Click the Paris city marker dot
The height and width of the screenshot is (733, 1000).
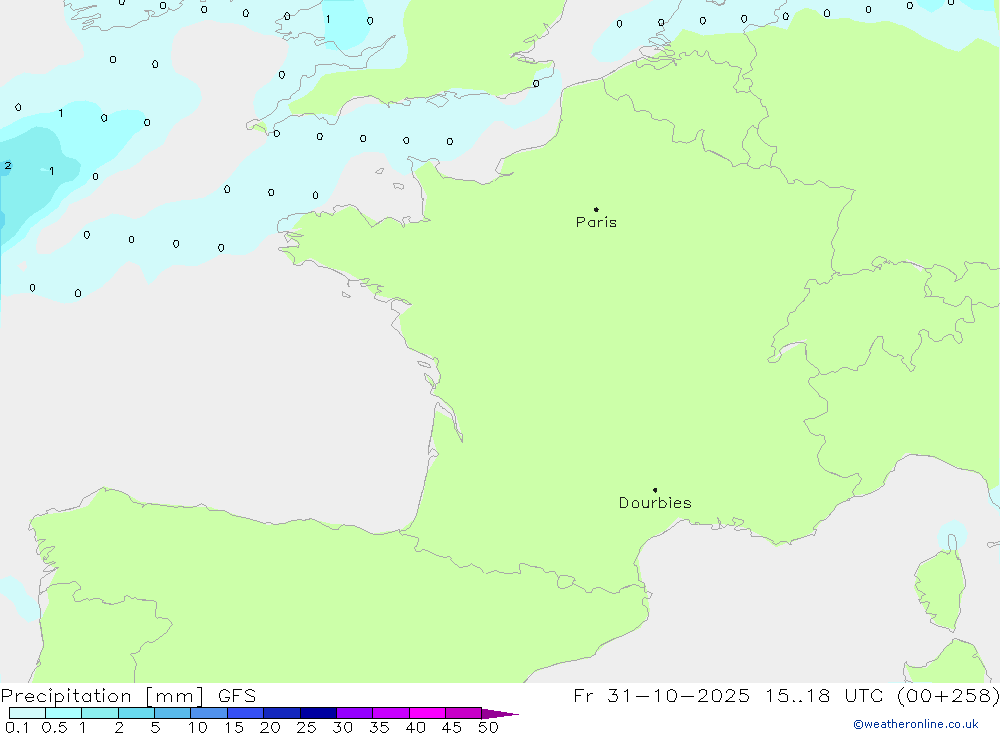click(596, 209)
